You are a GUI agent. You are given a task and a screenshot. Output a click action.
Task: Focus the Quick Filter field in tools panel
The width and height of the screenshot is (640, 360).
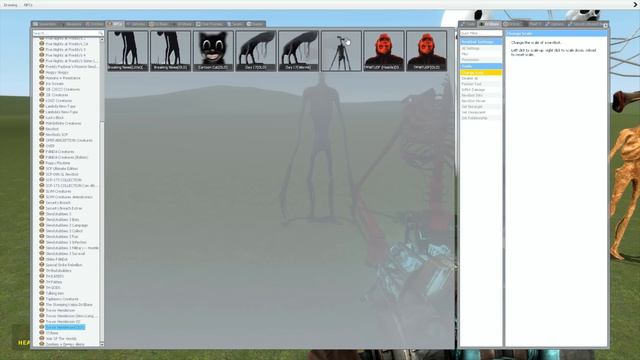point(481,33)
